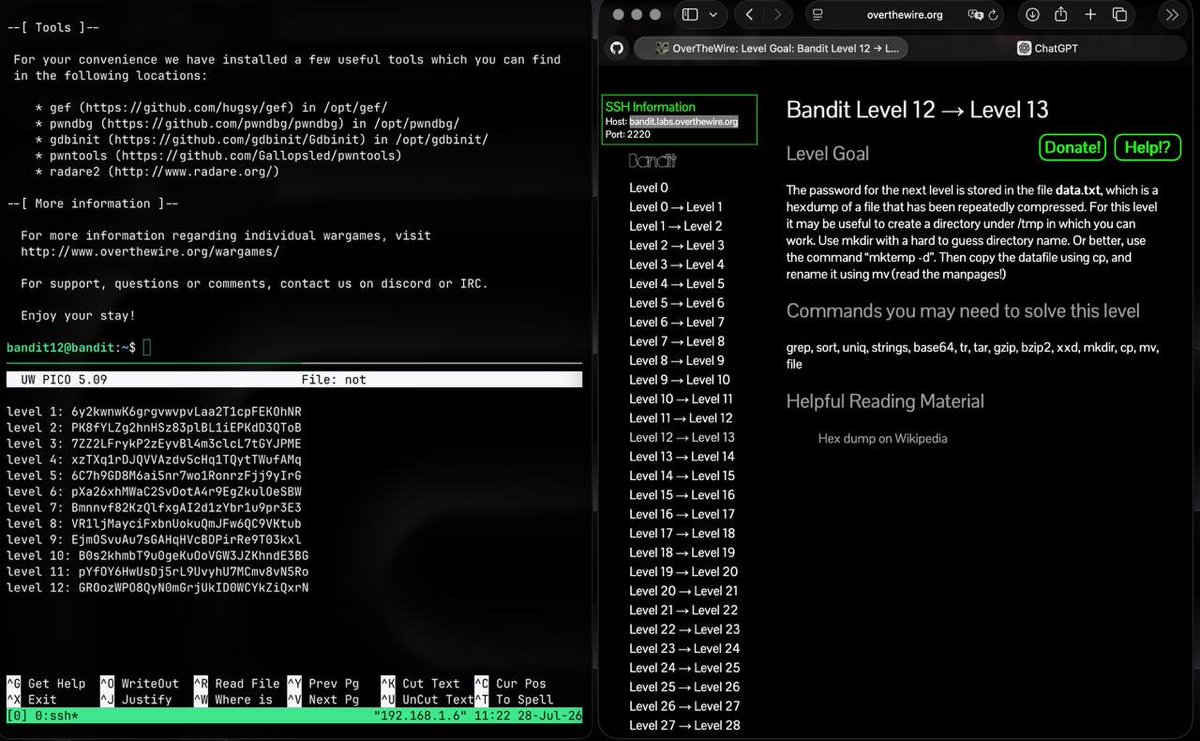
Task: Click the level 6 password line in pico
Action: (154, 491)
